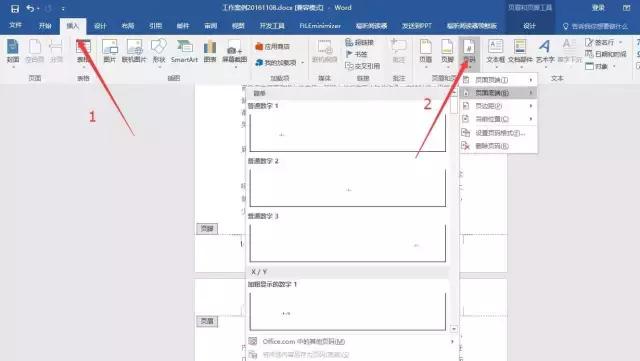Screen dimensions: 640x361
Task: Insert a chart (图表)
Action: coord(210,51)
